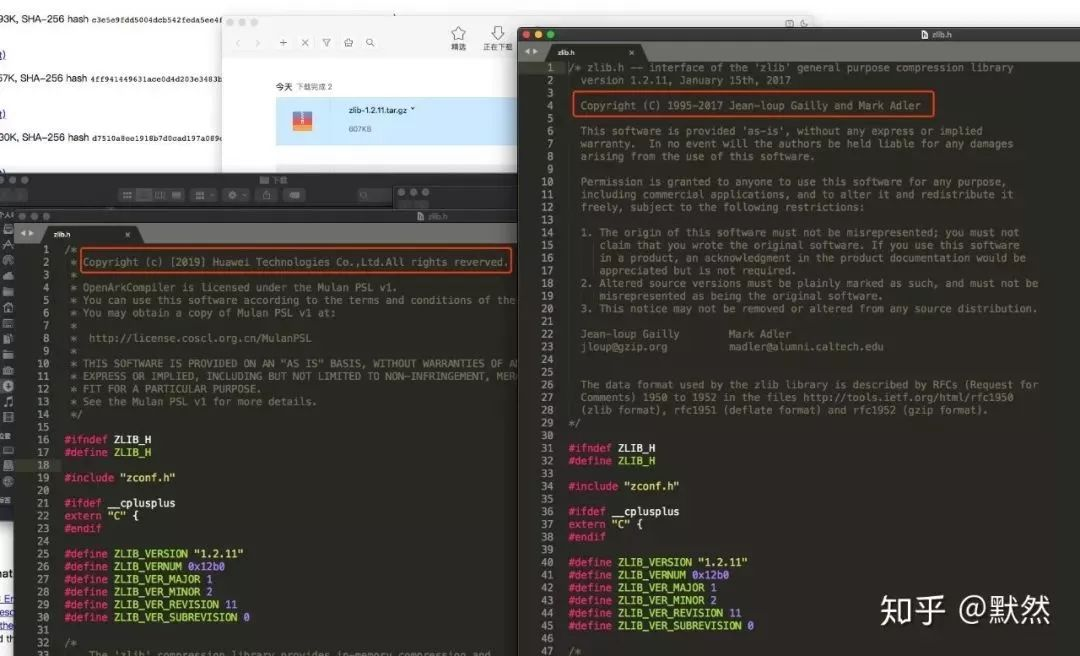Click right editor's yellow minimize button
The image size is (1080, 656).
[x=539, y=34]
